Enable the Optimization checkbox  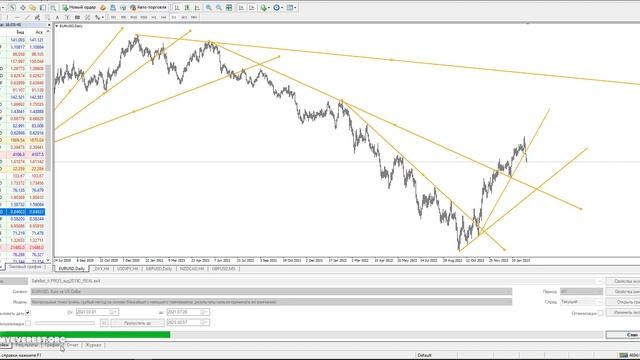600,313
